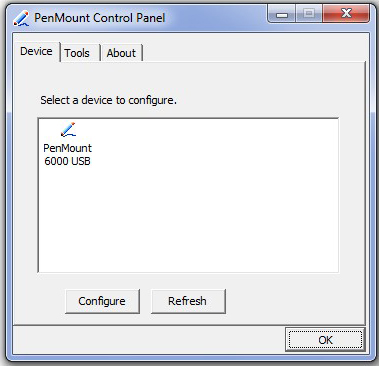Click blank tab strip area right of About
Image resolution: width=379 pixels, height=366 pixels.
pos(253,52)
